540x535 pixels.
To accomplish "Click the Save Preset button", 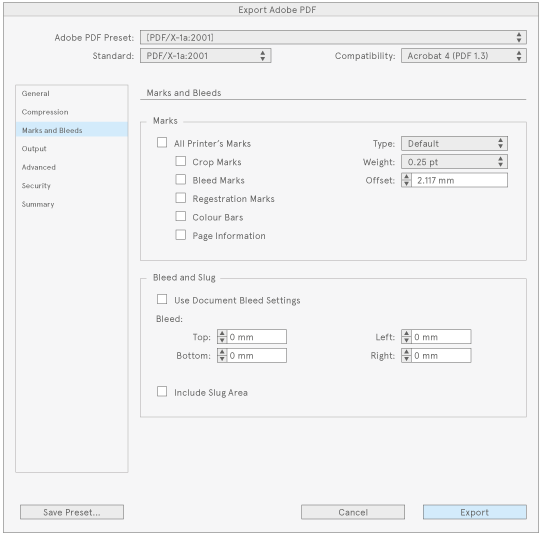I will pos(72,512).
